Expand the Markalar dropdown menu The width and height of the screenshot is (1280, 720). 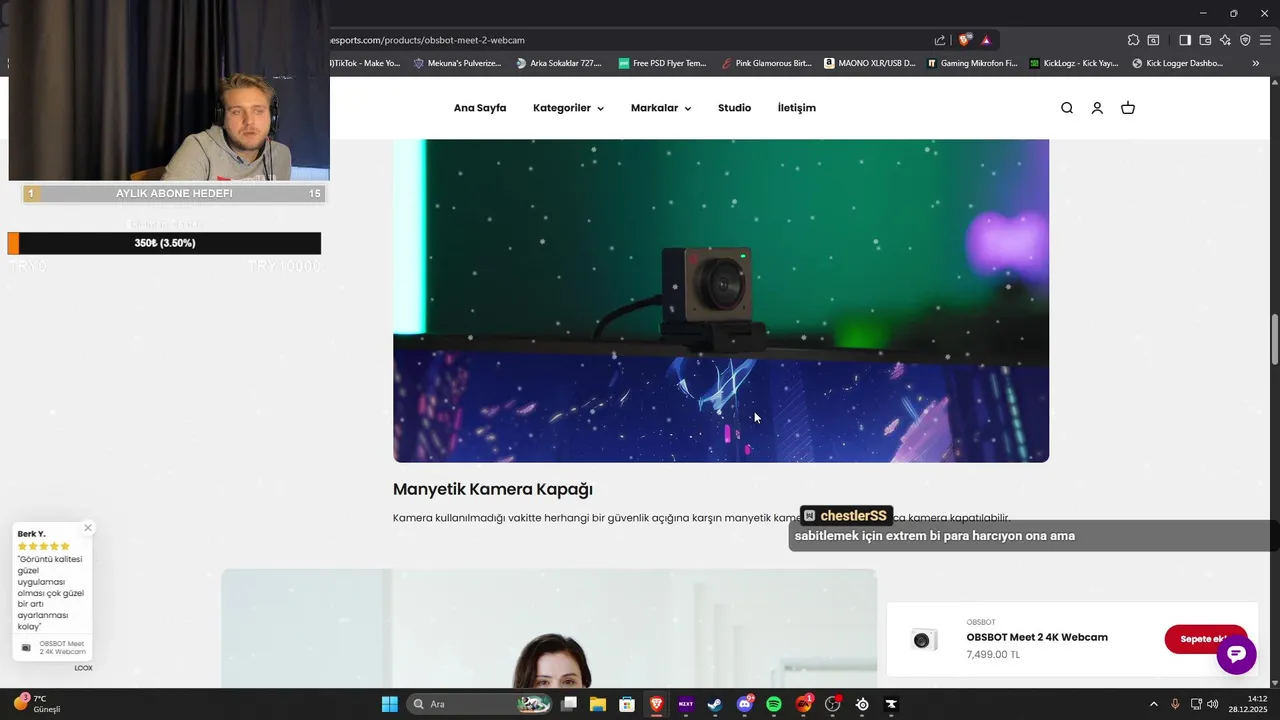click(661, 108)
